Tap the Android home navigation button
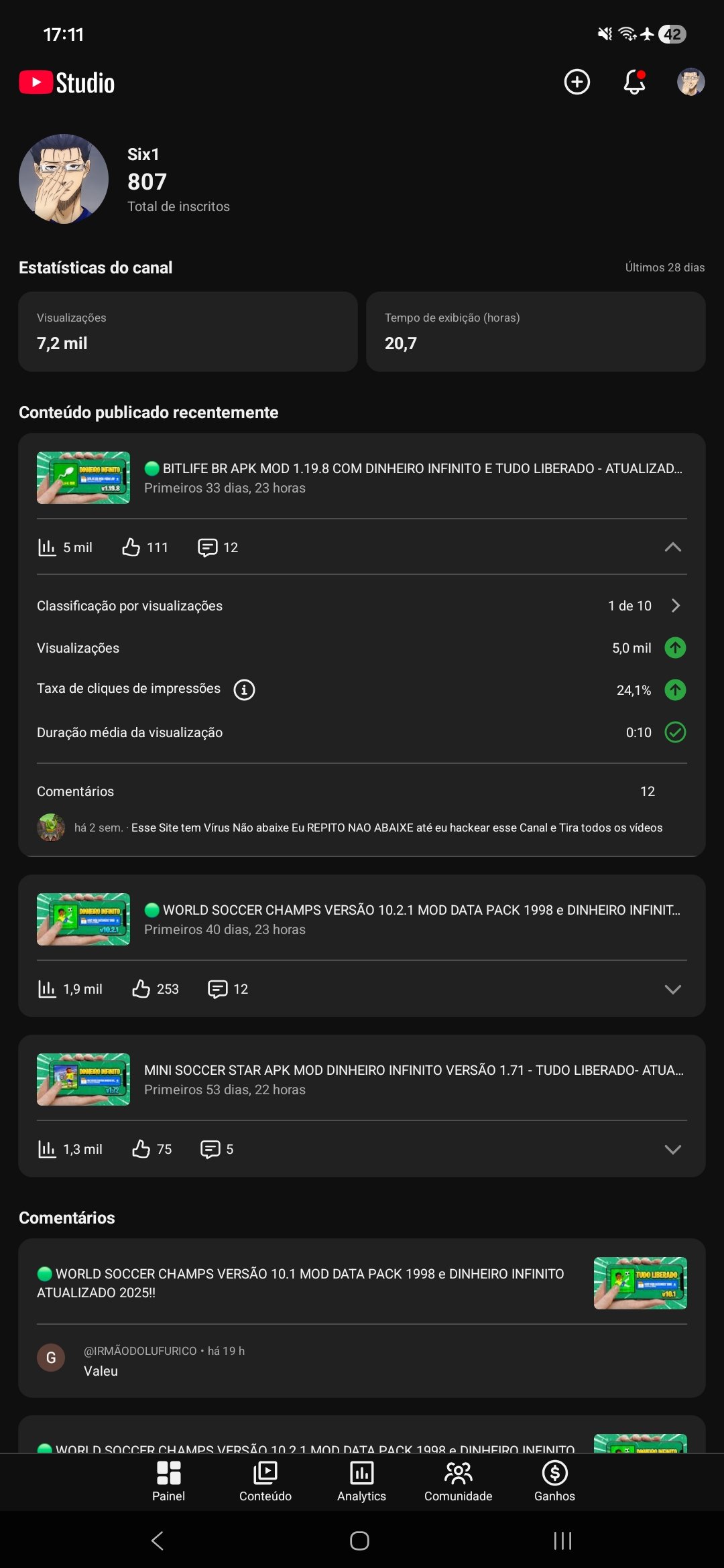This screenshot has width=724, height=1568. 360,1541
